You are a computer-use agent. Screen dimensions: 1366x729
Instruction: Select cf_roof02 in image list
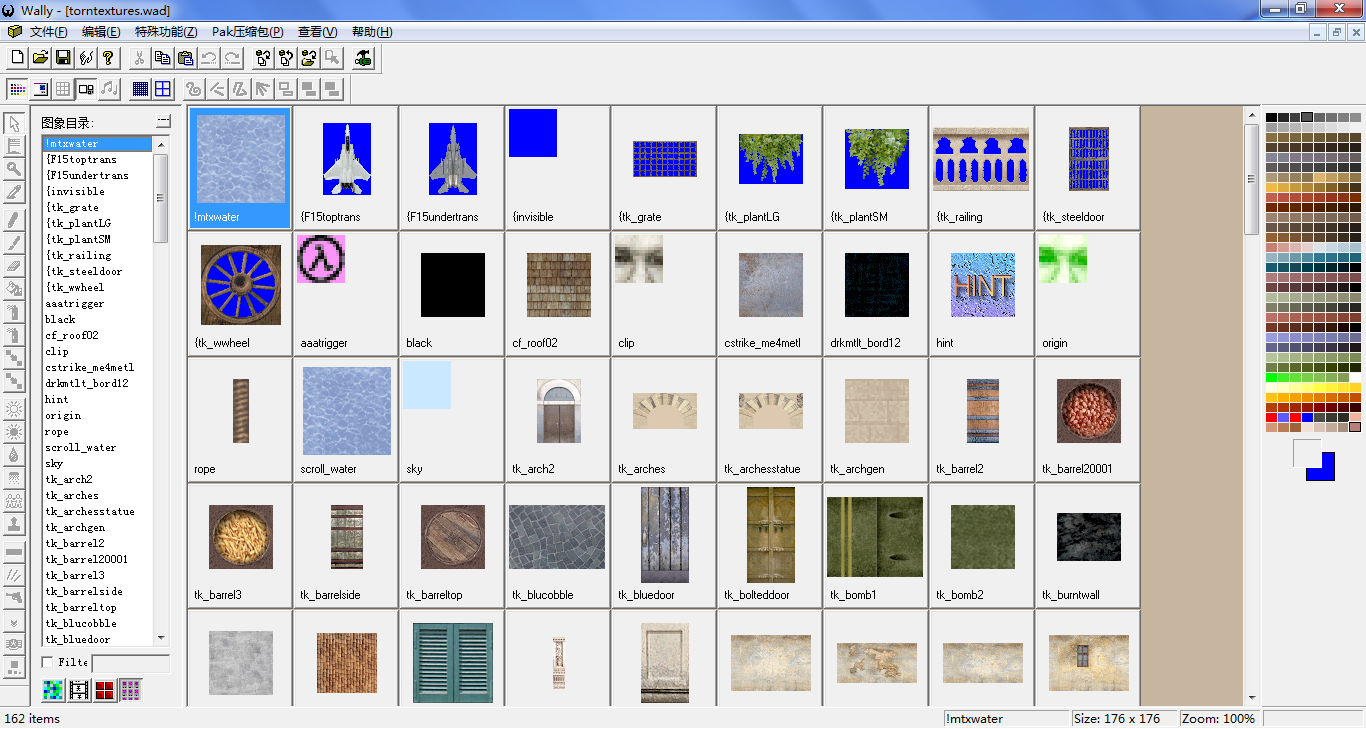tap(97, 335)
